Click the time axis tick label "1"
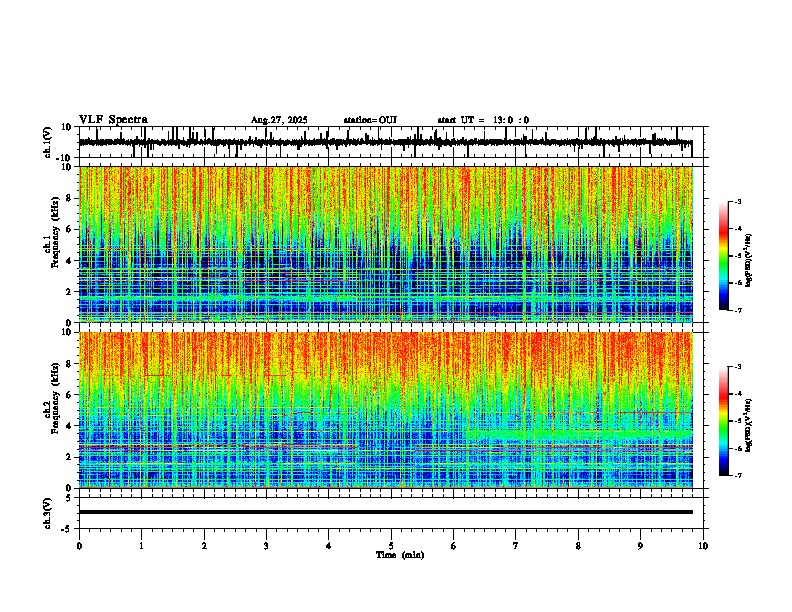 (141, 546)
